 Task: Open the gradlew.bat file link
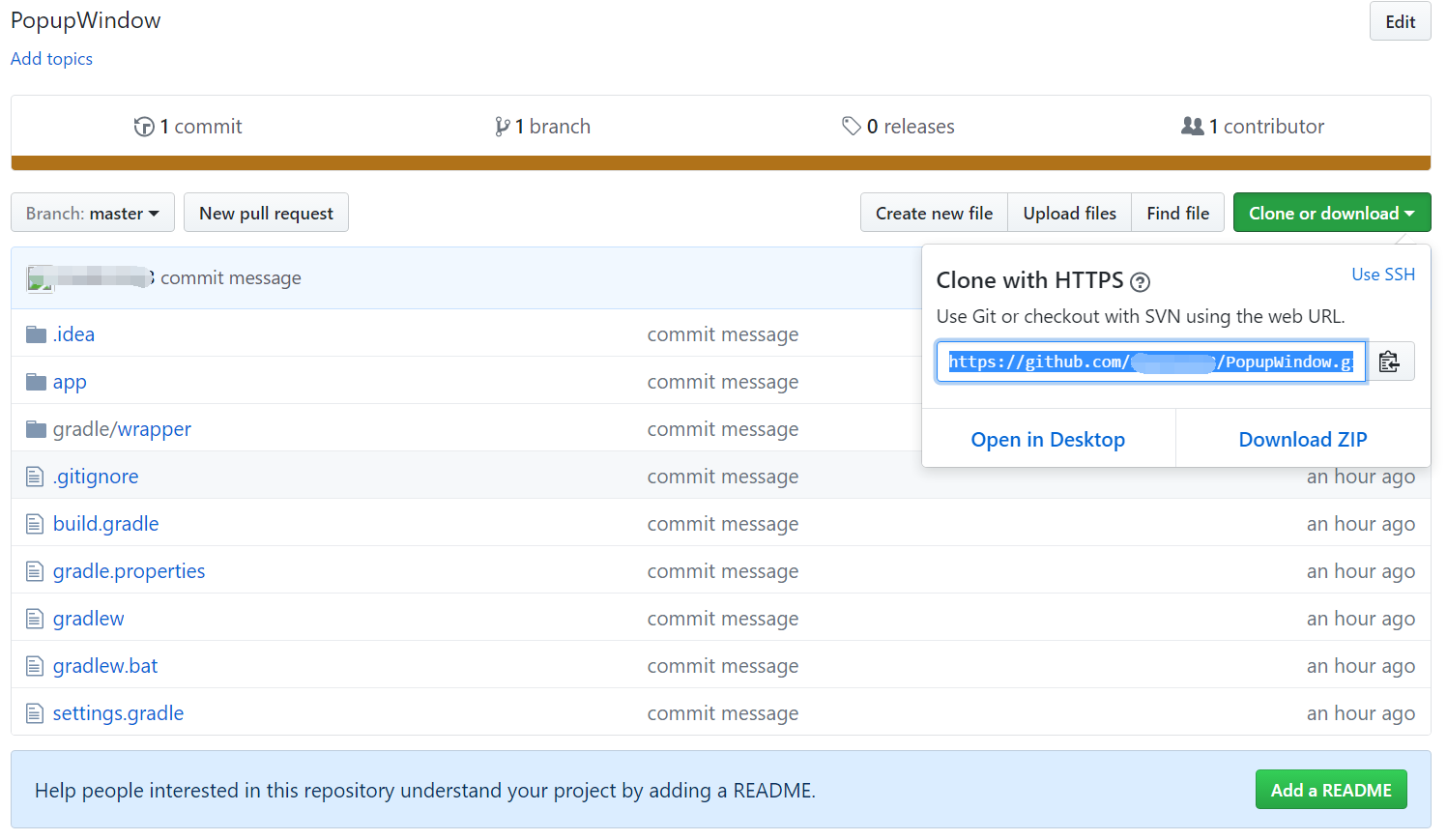pos(104,666)
